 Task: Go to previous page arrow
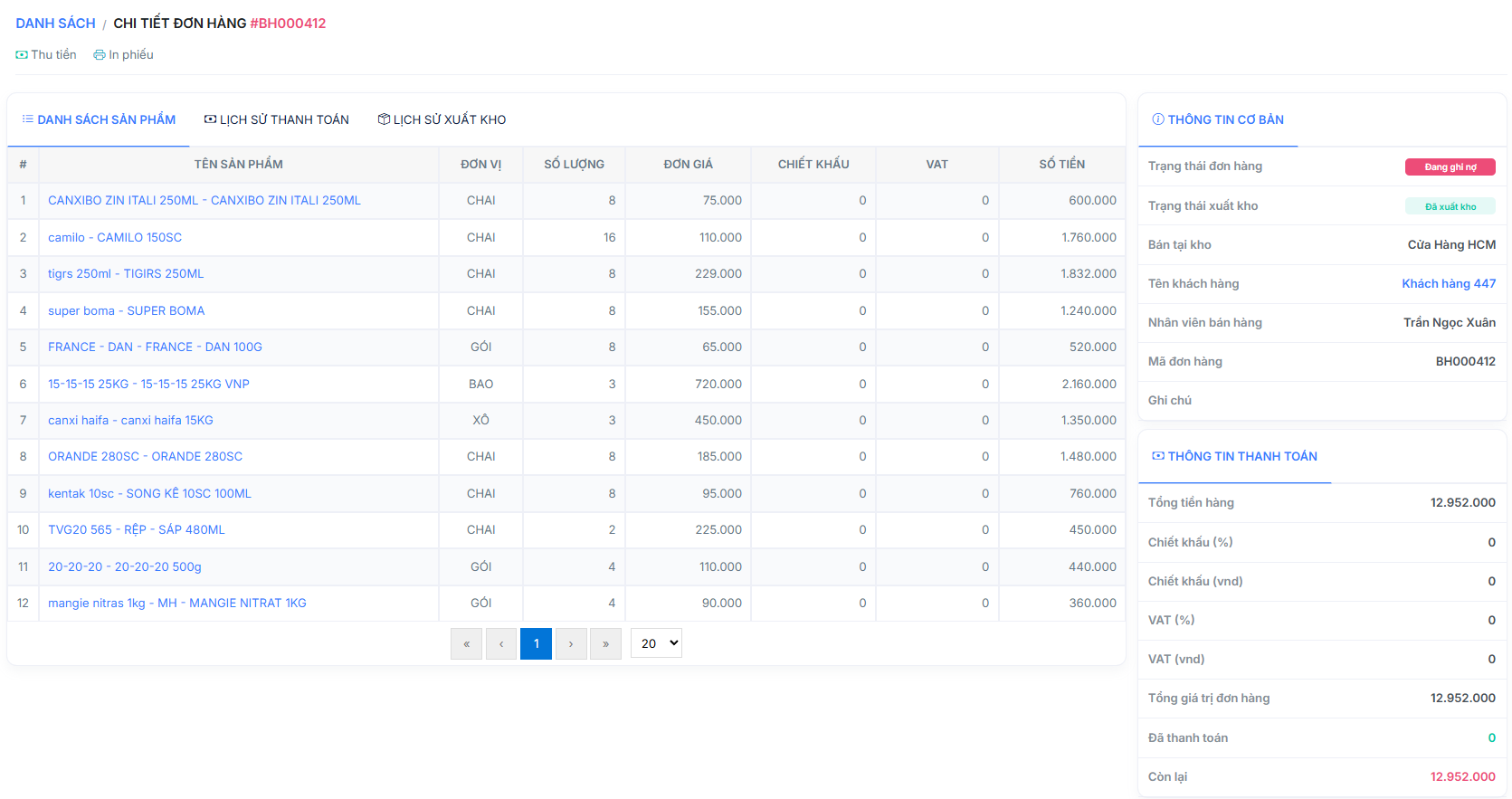click(501, 644)
